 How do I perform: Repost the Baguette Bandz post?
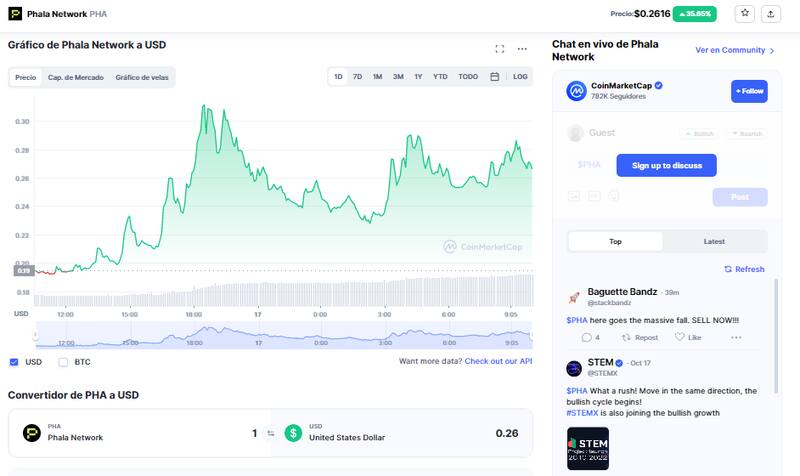click(640, 337)
